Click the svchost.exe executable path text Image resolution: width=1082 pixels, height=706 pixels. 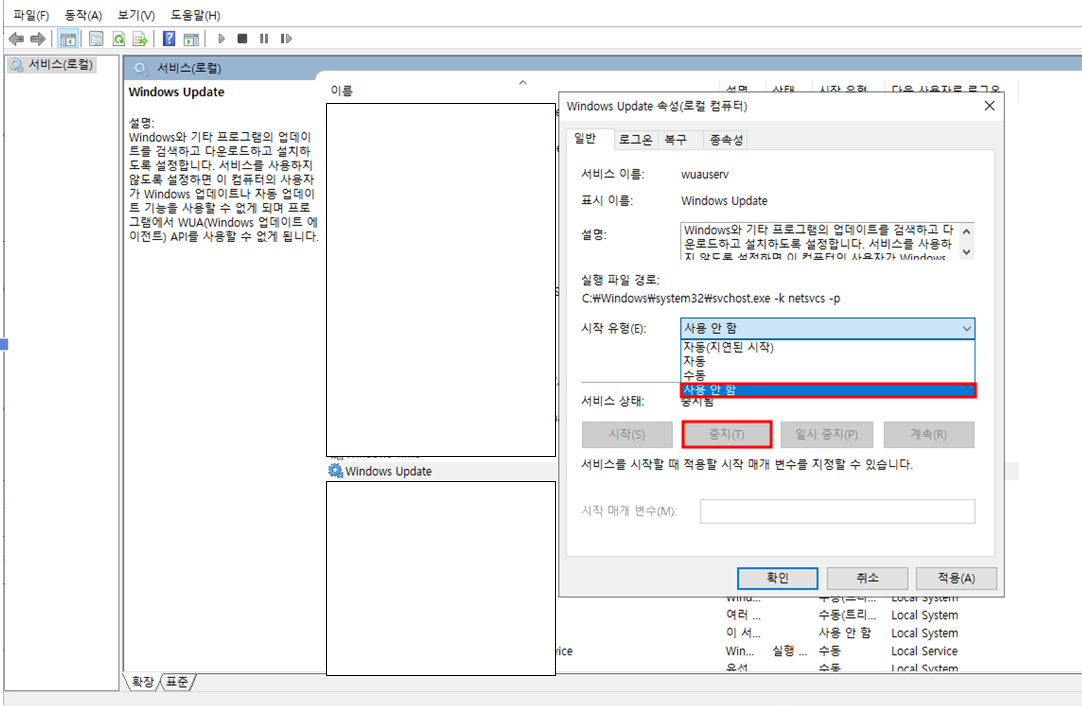click(x=711, y=298)
